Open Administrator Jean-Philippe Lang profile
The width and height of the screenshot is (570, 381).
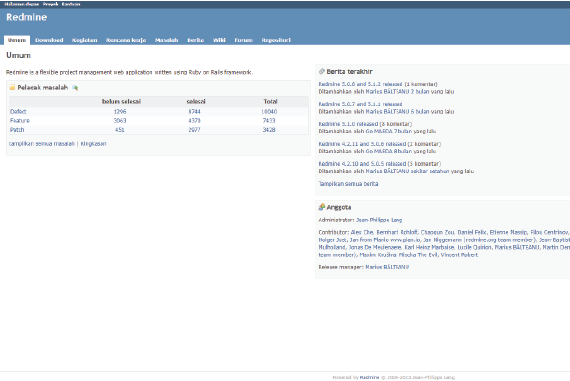(x=379, y=220)
